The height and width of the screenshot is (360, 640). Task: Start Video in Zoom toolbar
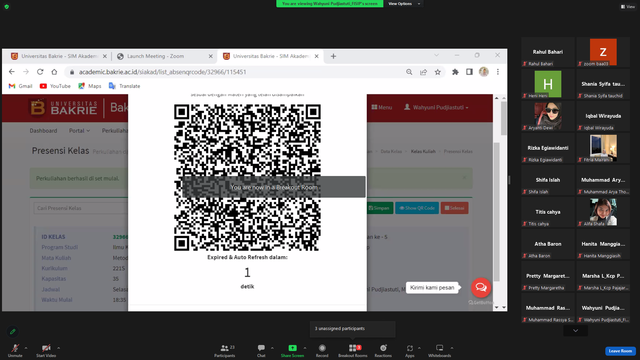[46, 350]
